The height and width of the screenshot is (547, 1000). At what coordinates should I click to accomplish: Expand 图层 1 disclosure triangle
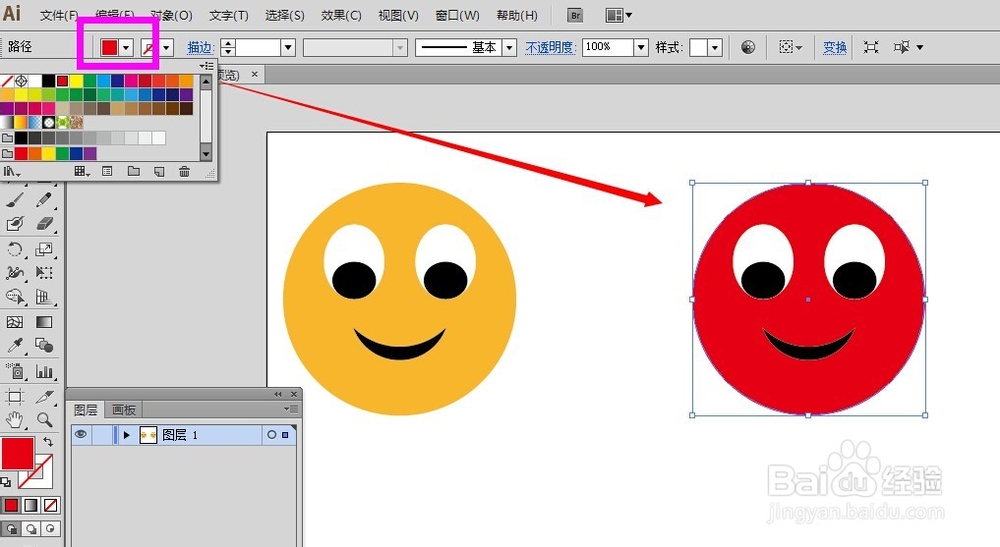point(126,435)
